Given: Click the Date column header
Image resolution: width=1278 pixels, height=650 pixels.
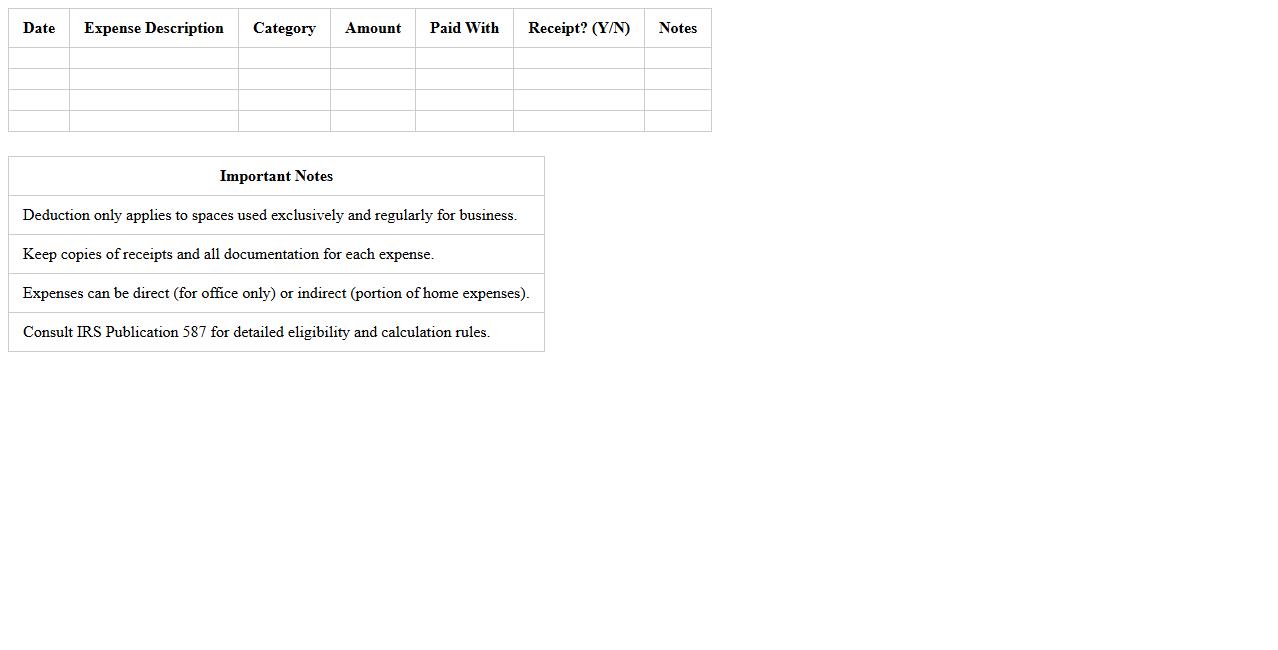Looking at the screenshot, I should [39, 28].
